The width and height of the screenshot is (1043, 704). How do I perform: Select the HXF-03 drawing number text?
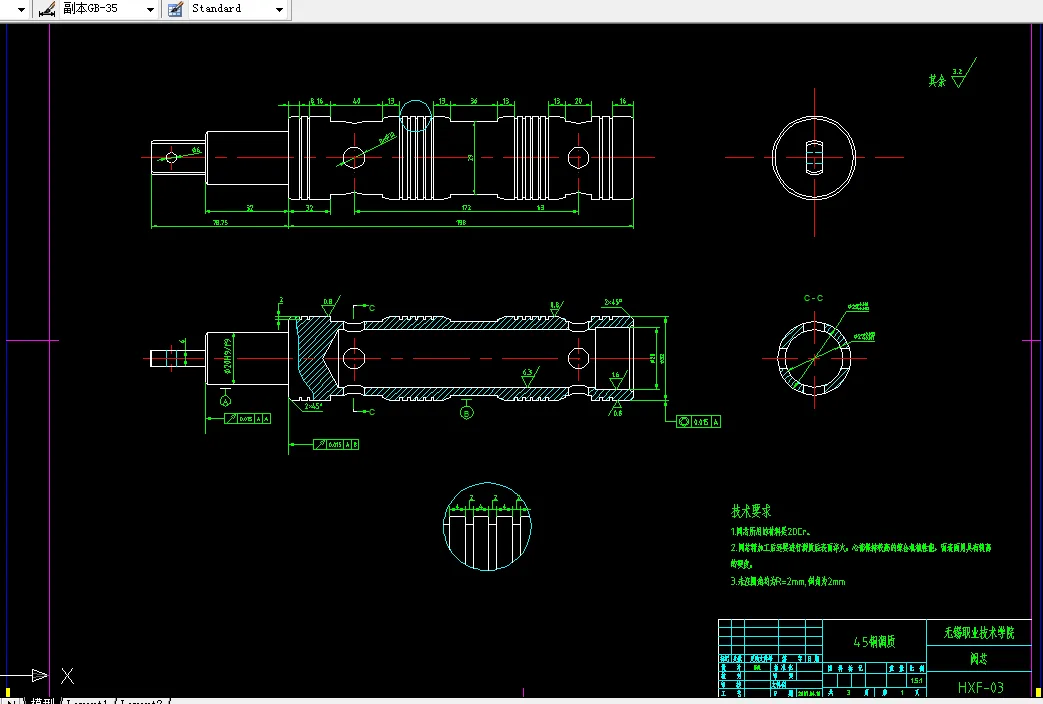pos(980,687)
